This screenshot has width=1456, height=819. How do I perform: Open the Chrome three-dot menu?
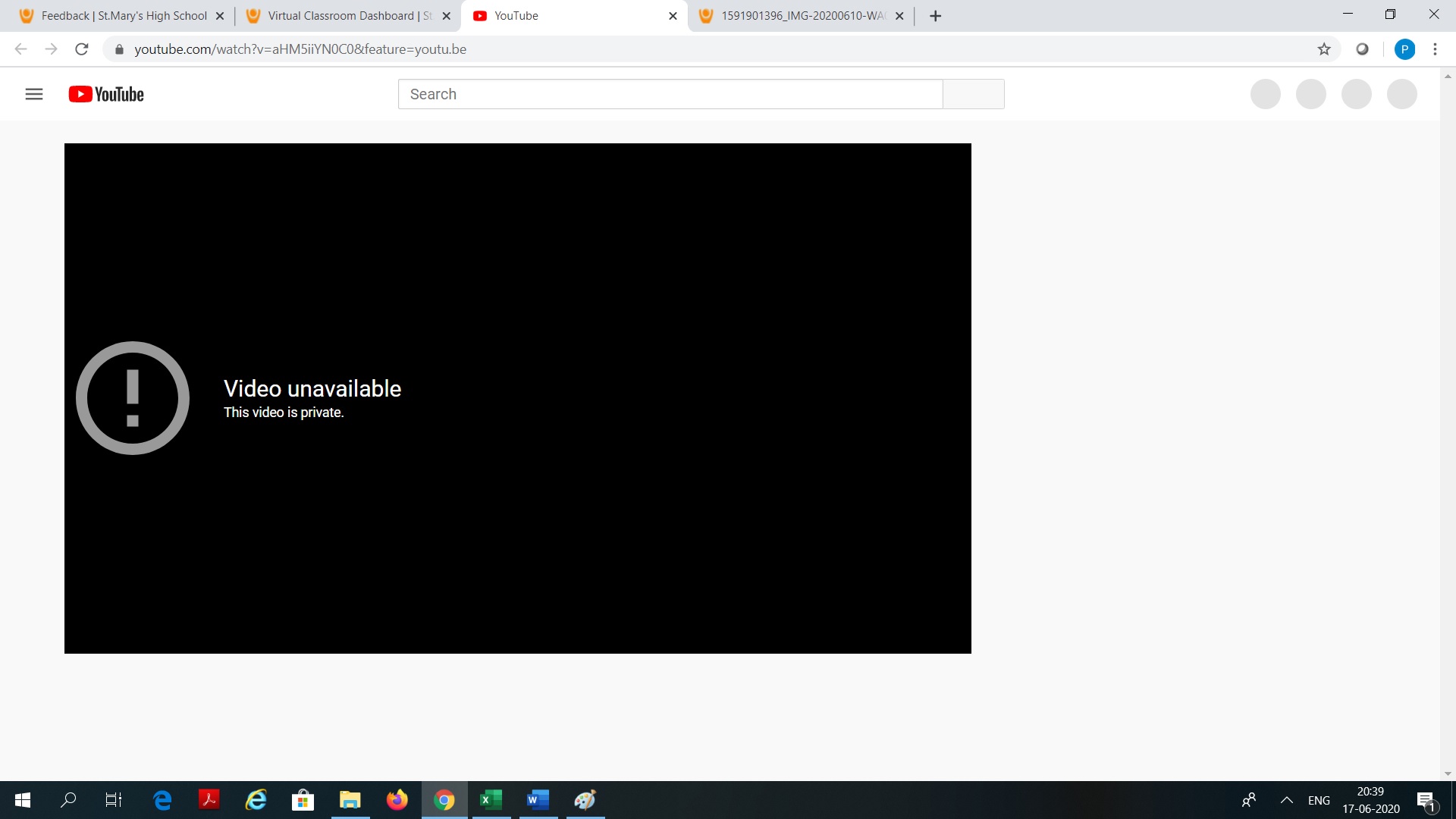(1435, 49)
